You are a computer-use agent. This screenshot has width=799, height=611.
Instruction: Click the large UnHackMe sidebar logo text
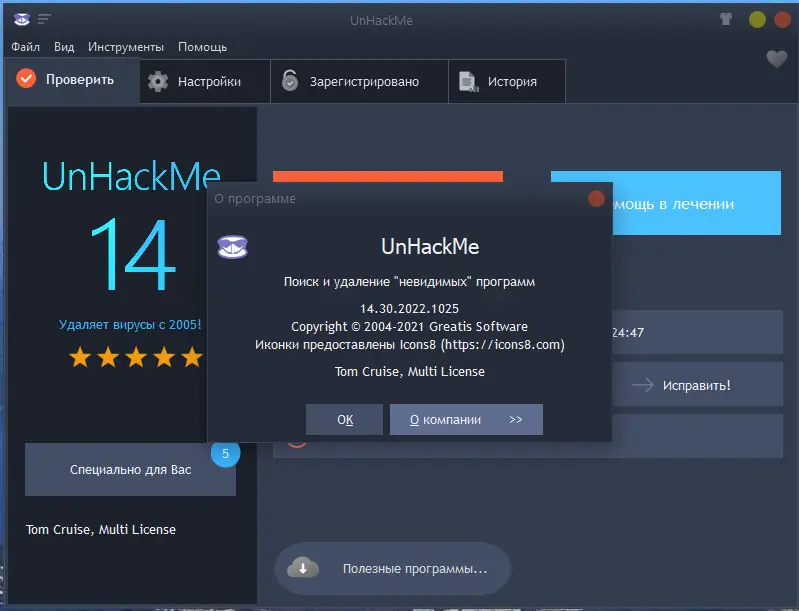pos(131,176)
